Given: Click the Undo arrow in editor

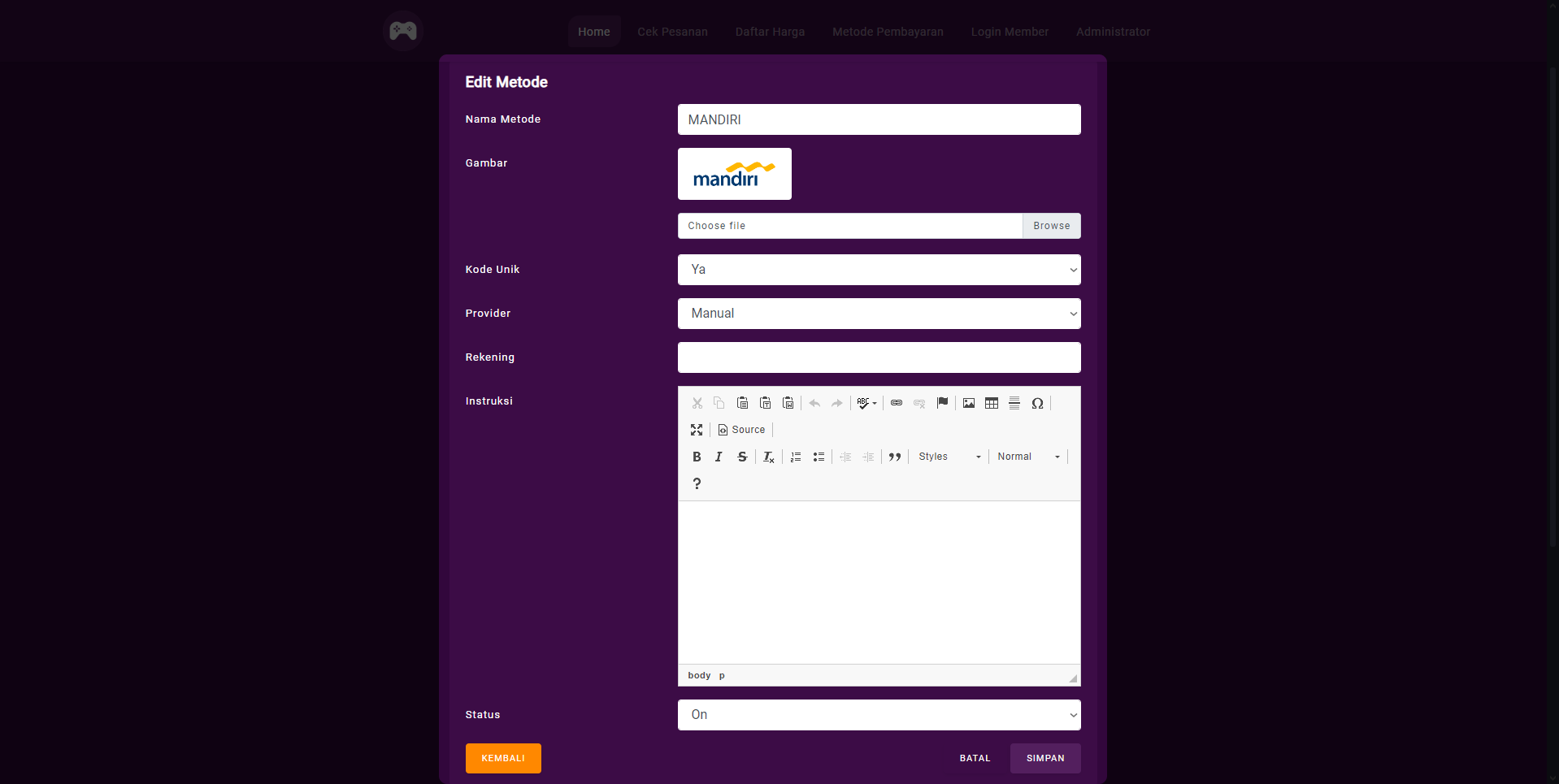Looking at the screenshot, I should click(814, 403).
